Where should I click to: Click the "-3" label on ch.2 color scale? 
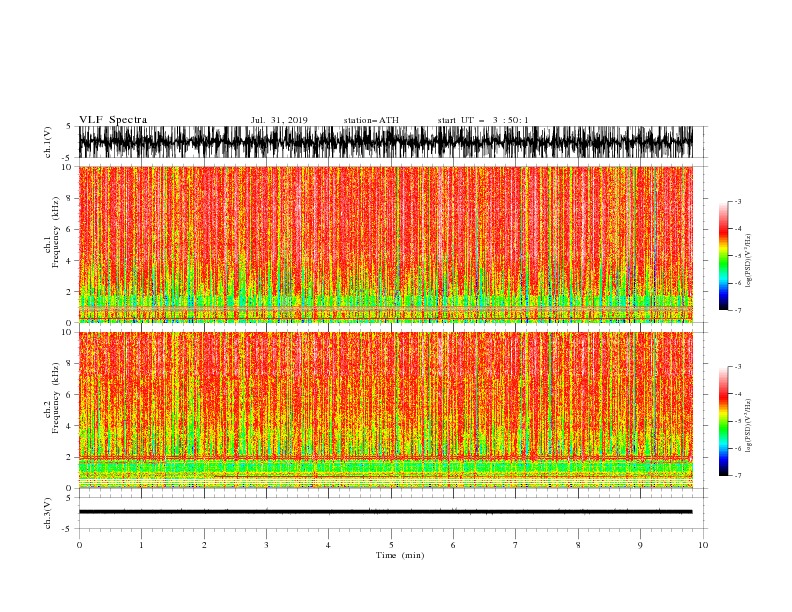click(x=737, y=367)
